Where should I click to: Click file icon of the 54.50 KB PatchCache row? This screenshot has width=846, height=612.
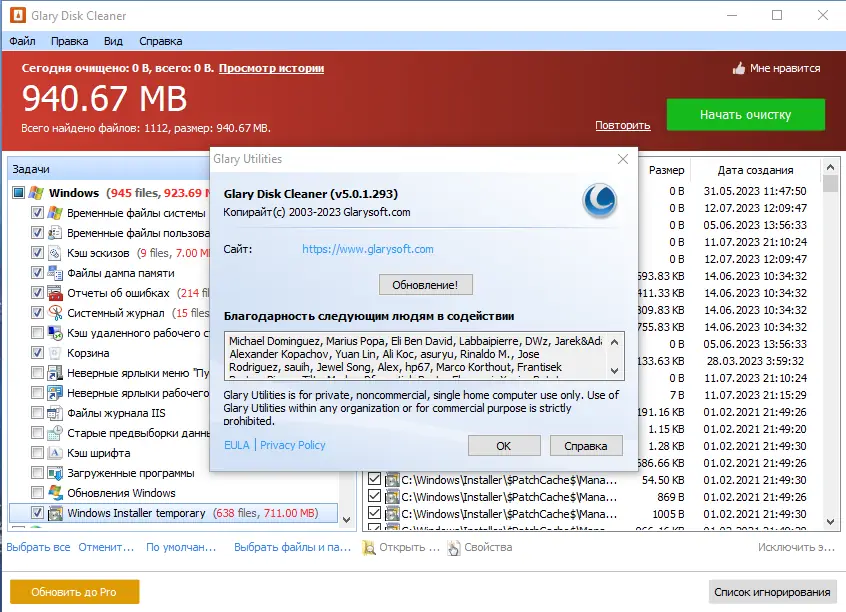coord(392,480)
